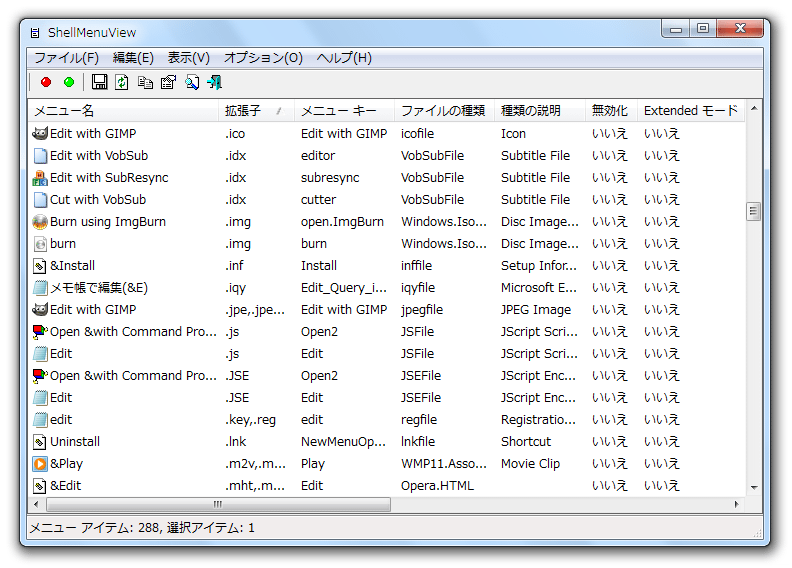Click the icon beside the .key,.reg edit row
792x568 pixels.
coord(40,420)
